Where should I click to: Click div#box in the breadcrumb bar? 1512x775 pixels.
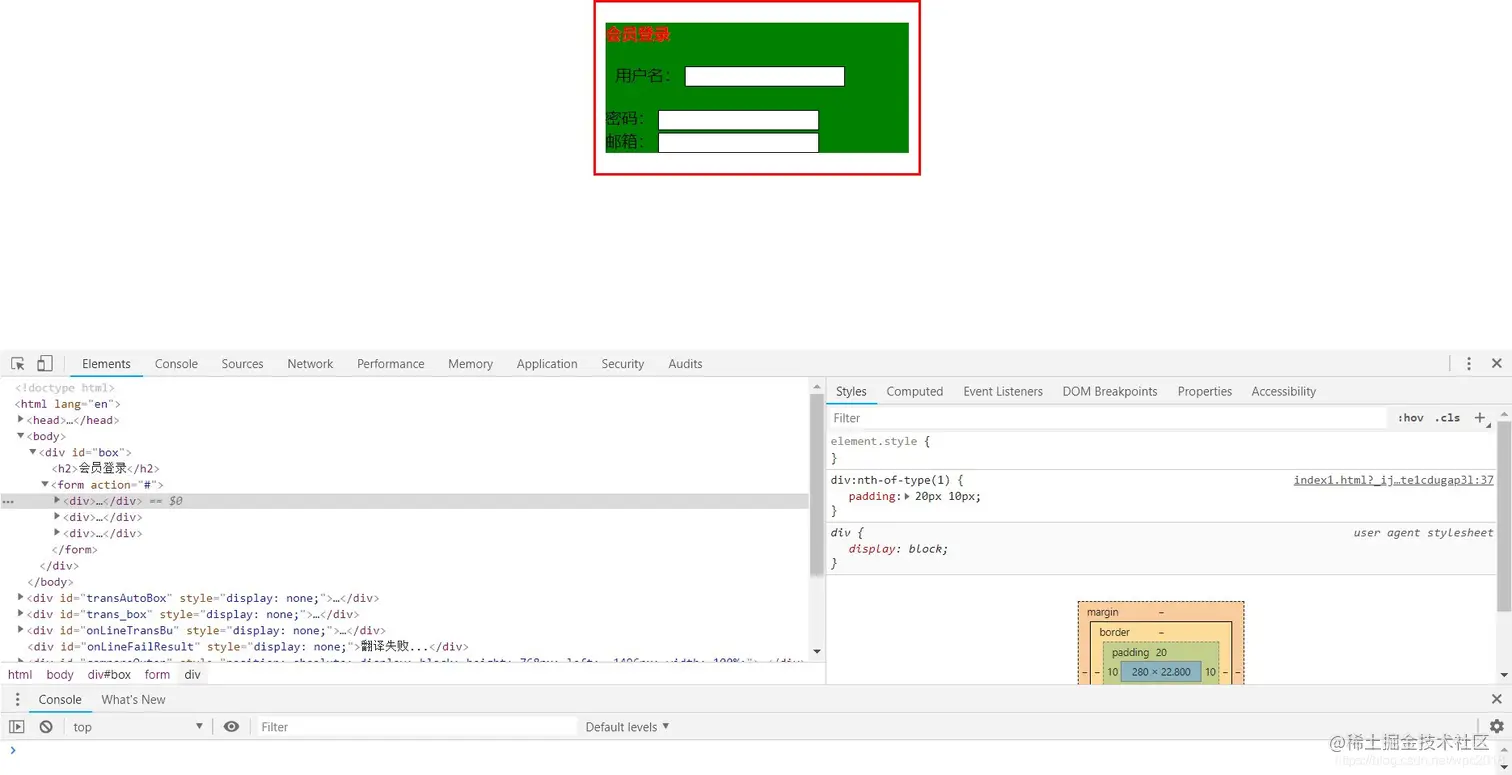[x=109, y=674]
